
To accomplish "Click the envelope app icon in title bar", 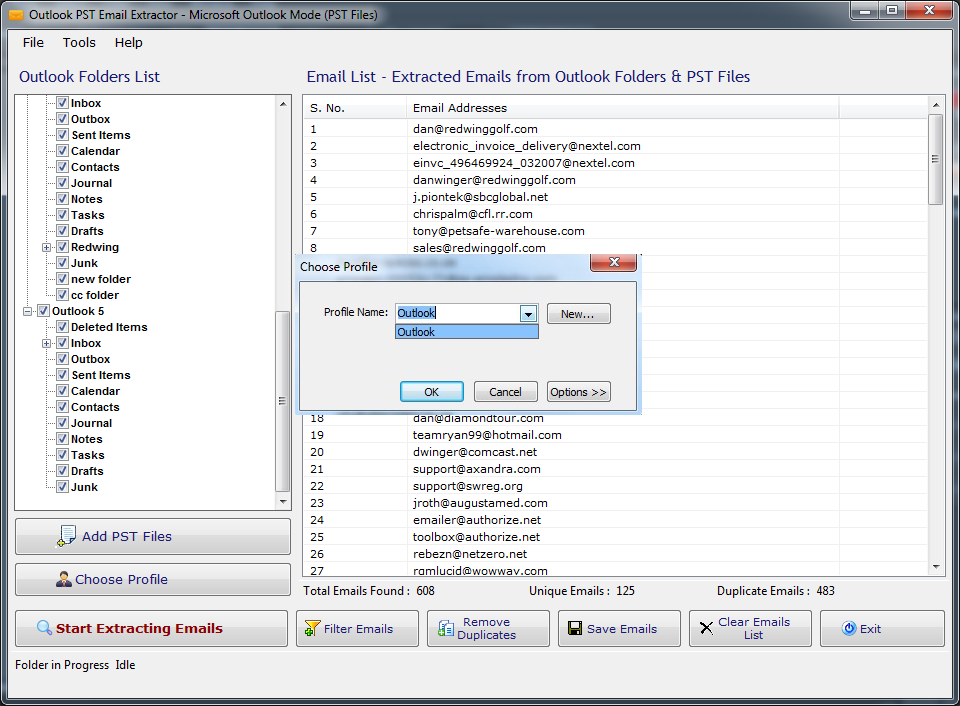I will 16,15.
